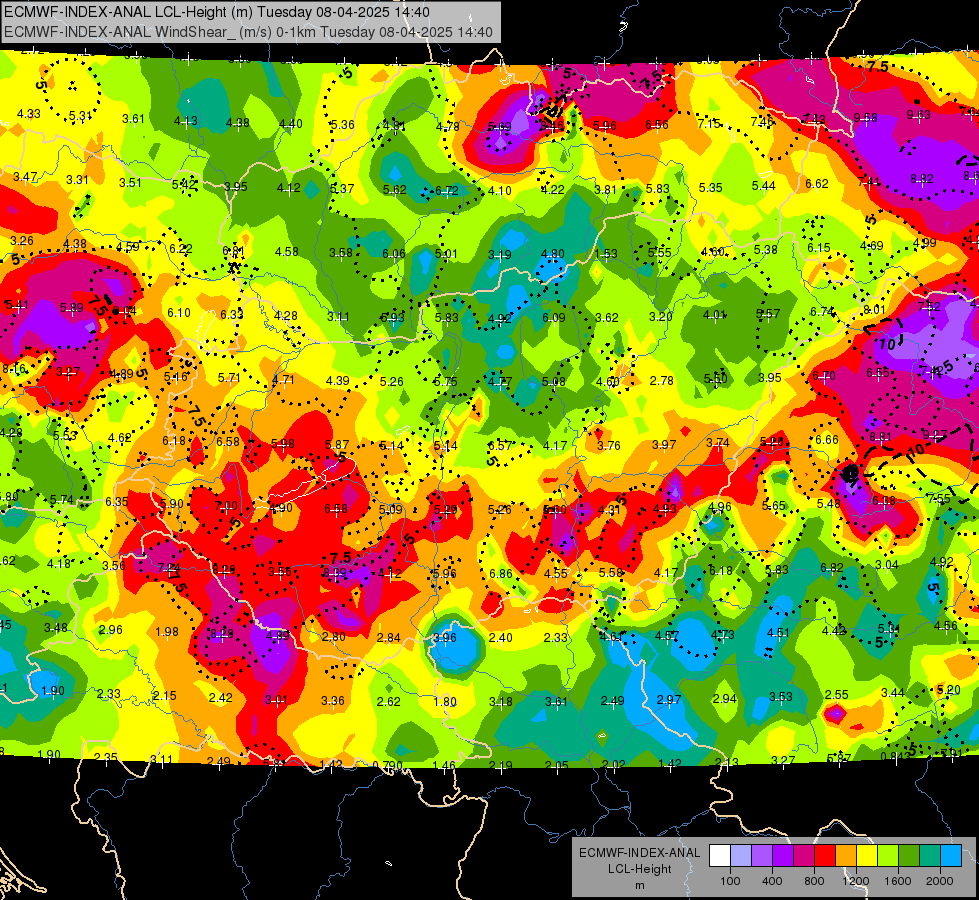Image resolution: width=979 pixels, height=900 pixels.
Task: Click the wind shear value '2.15'
Action: [x=164, y=696]
